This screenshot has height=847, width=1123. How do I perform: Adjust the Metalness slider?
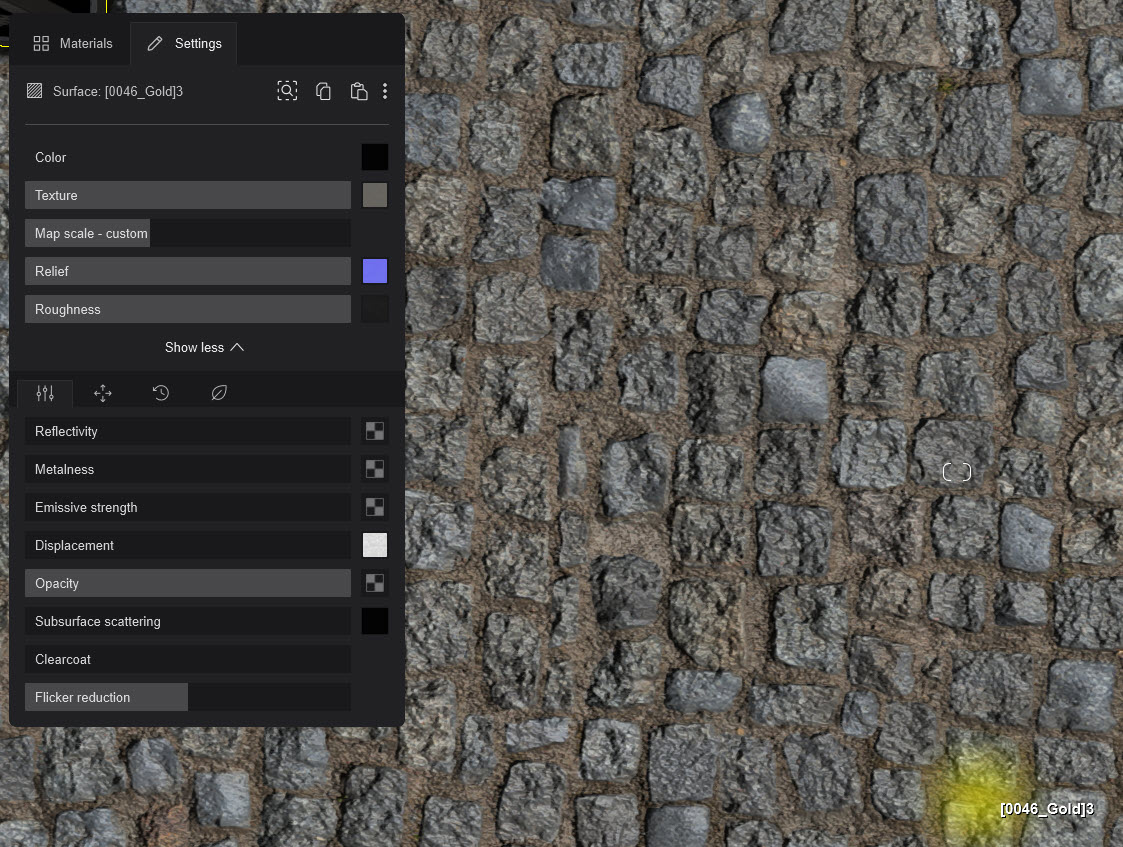tap(188, 470)
